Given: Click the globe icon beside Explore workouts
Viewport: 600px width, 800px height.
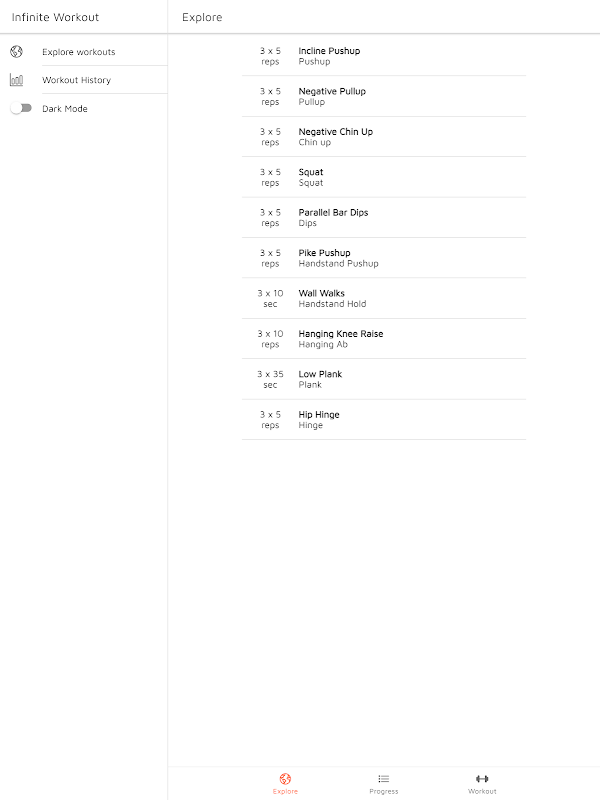Looking at the screenshot, I should 16,52.
